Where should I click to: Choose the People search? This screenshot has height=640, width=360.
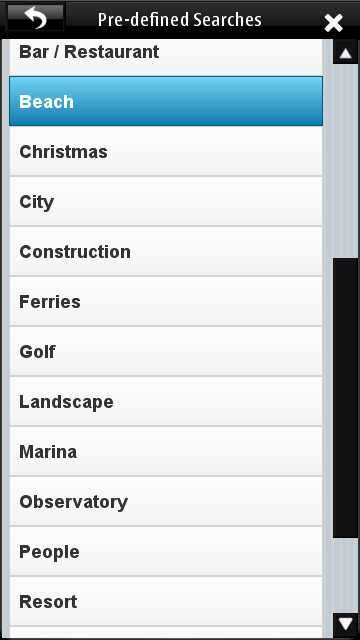point(166,551)
